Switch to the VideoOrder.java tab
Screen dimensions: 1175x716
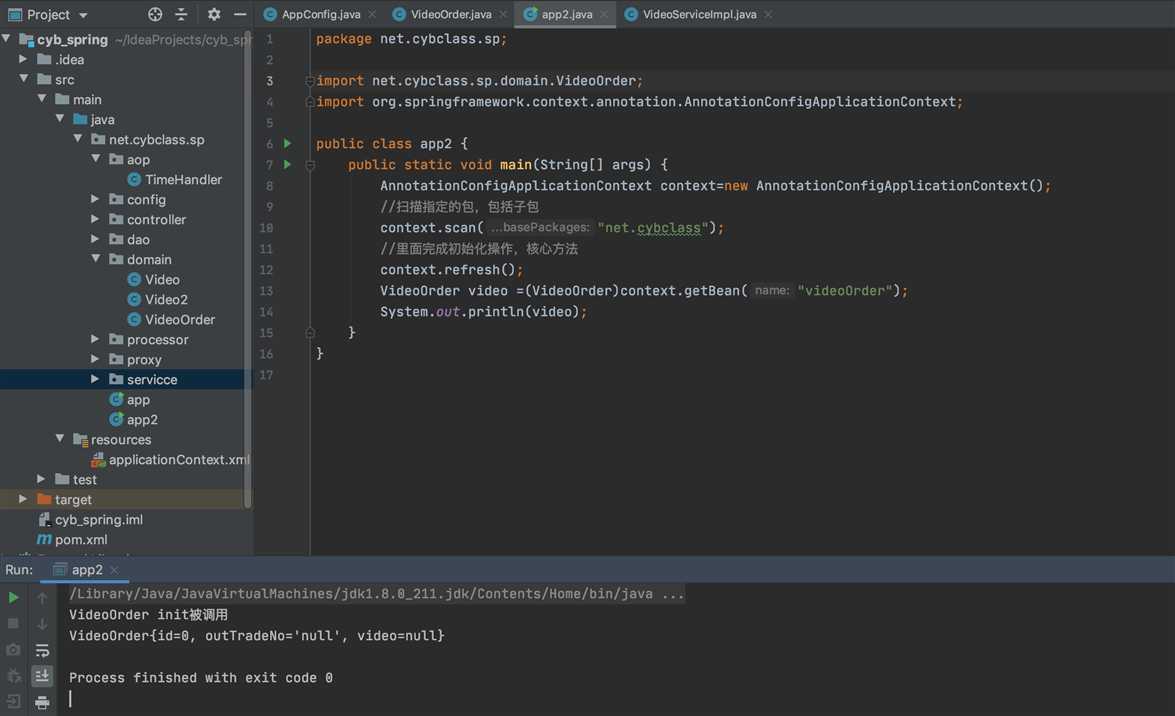450,14
